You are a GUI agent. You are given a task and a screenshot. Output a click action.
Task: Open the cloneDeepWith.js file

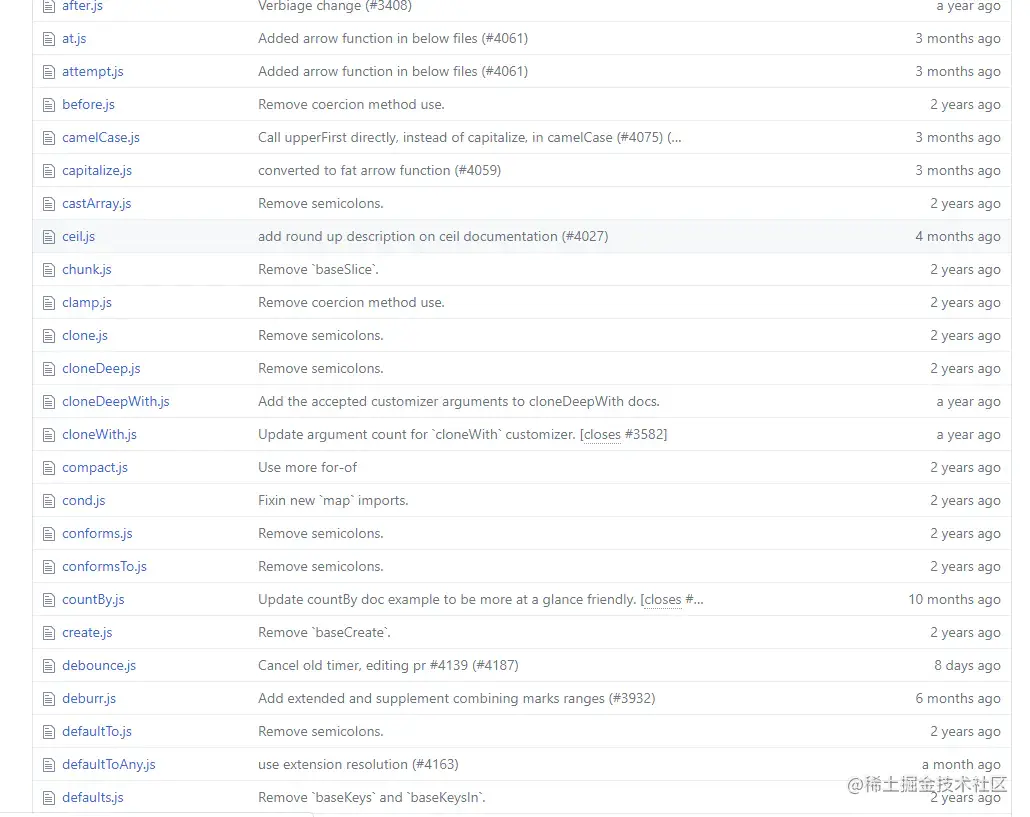click(x=116, y=402)
